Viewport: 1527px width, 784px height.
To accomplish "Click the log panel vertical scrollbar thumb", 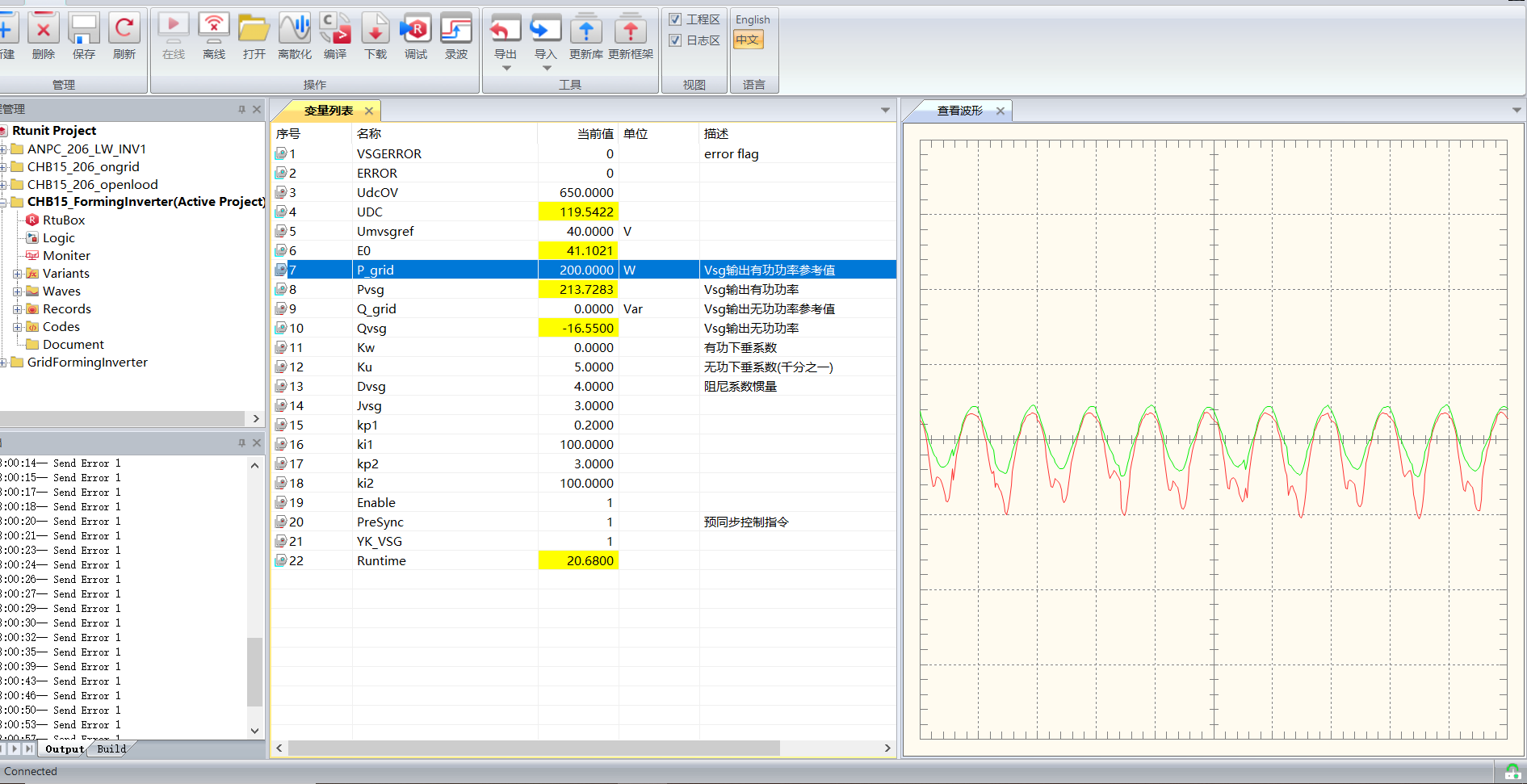I will pyautogui.click(x=254, y=672).
